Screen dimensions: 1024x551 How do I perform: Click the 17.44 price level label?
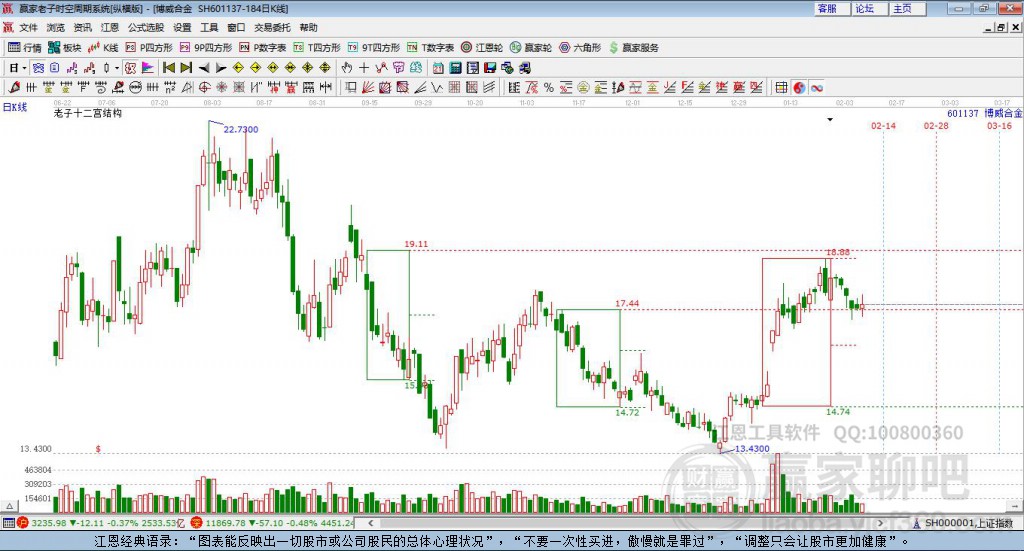pyautogui.click(x=627, y=304)
